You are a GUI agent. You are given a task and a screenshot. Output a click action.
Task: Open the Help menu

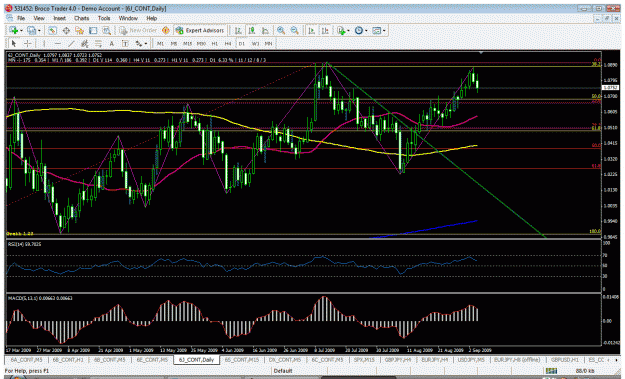151,18
